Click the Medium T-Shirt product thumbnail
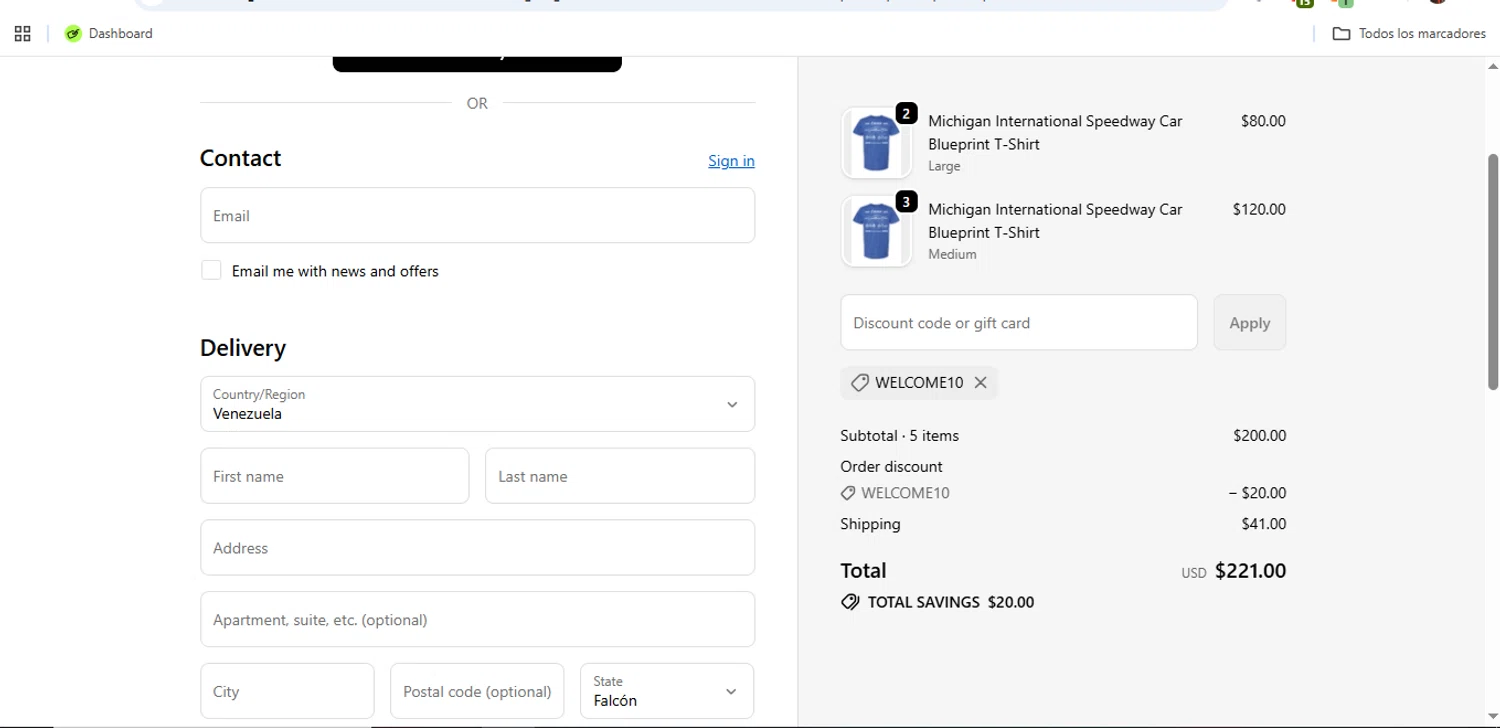Screen dimensions: 1500x728 point(877,231)
